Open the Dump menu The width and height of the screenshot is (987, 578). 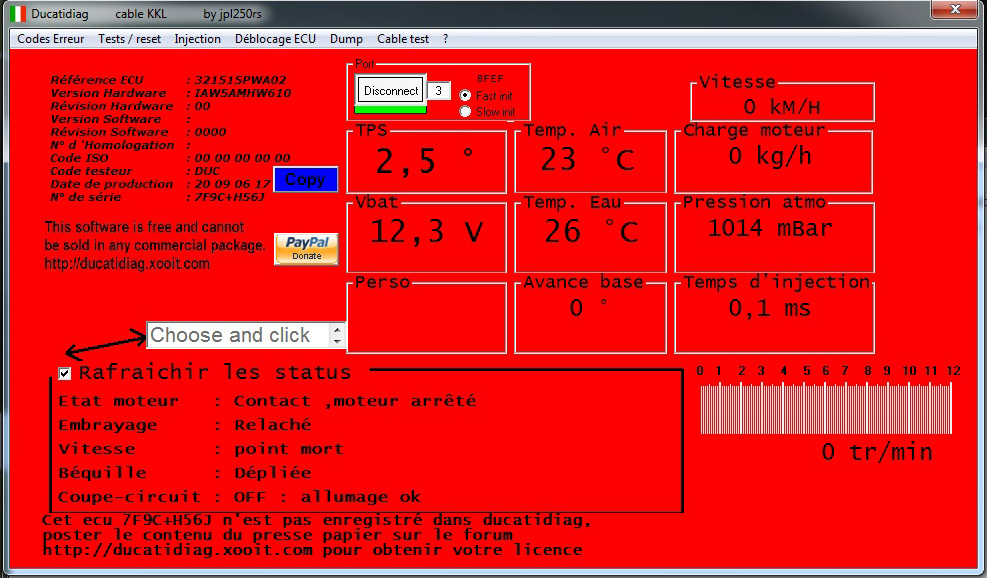[346, 39]
